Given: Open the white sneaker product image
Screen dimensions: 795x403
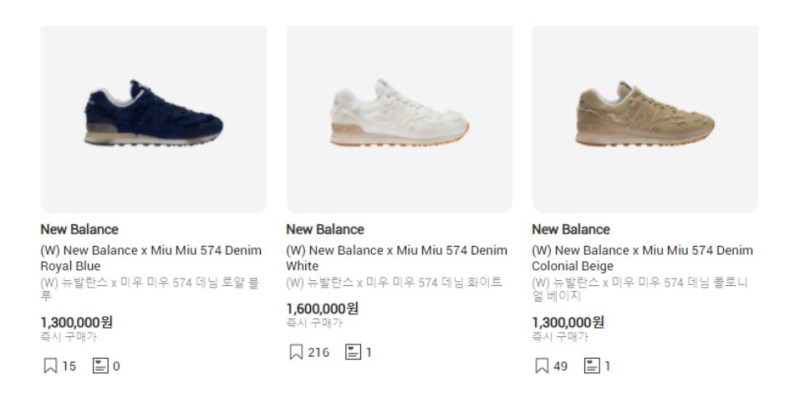Looking at the screenshot, I should pyautogui.click(x=400, y=119).
